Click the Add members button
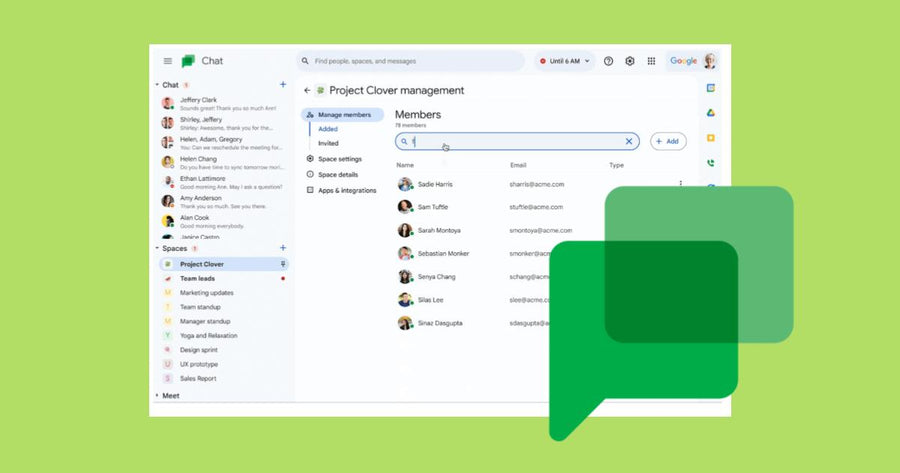Screen dimensions: 900x473 pyautogui.click(x=668, y=141)
